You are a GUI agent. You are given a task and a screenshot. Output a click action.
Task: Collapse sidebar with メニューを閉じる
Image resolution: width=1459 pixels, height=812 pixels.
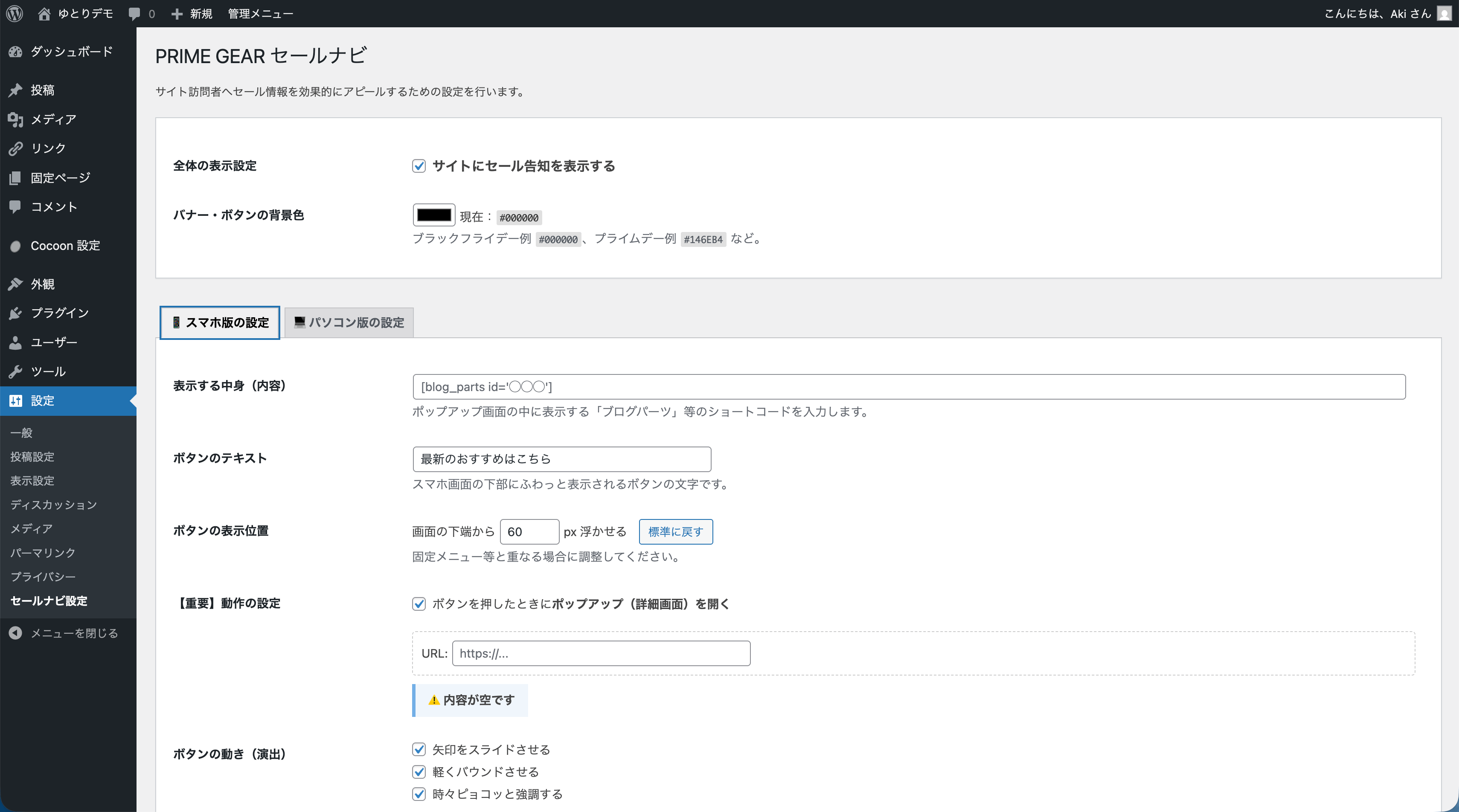[x=74, y=633]
